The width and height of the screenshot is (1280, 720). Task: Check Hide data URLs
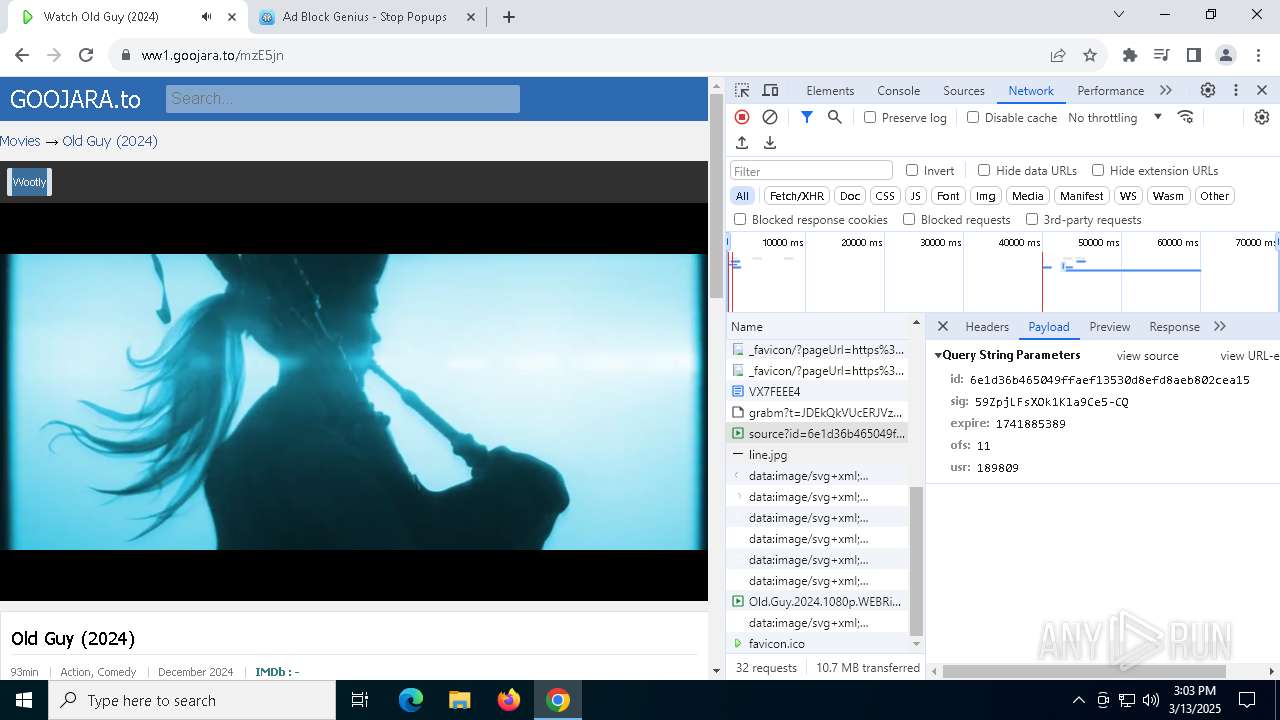click(984, 170)
